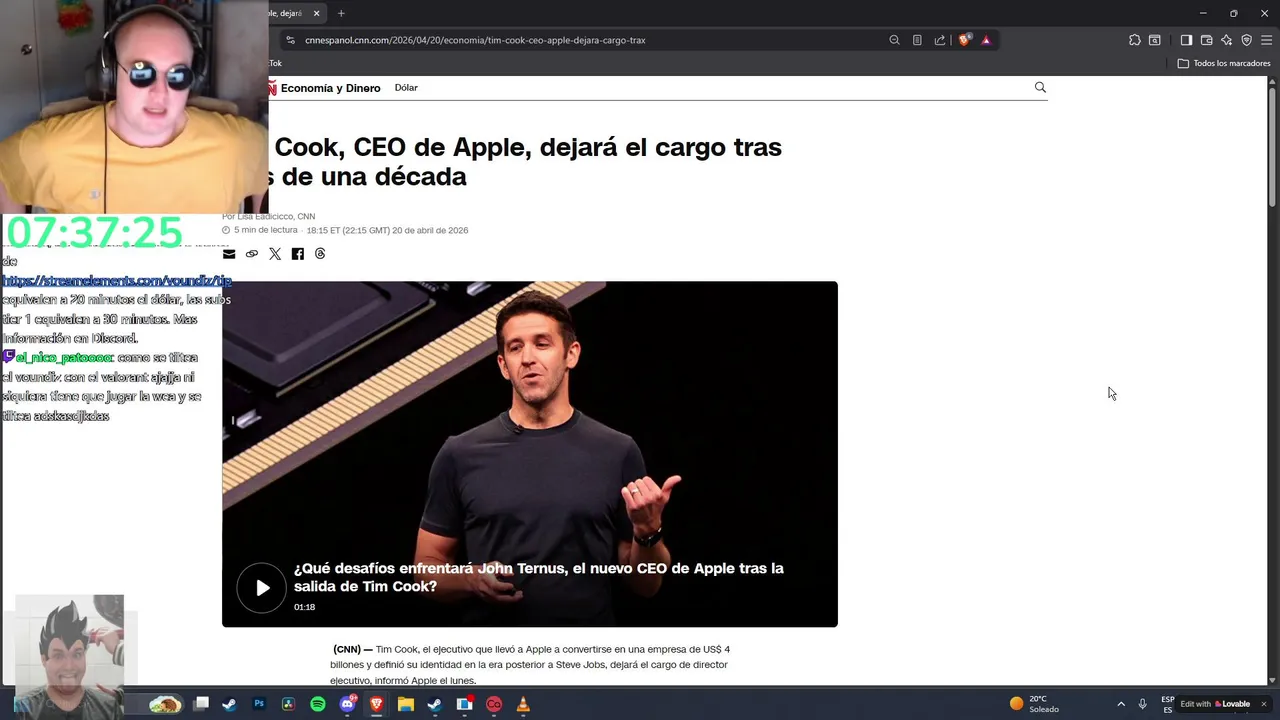Play the John Ternus video
The height and width of the screenshot is (720, 1280).
(261, 588)
